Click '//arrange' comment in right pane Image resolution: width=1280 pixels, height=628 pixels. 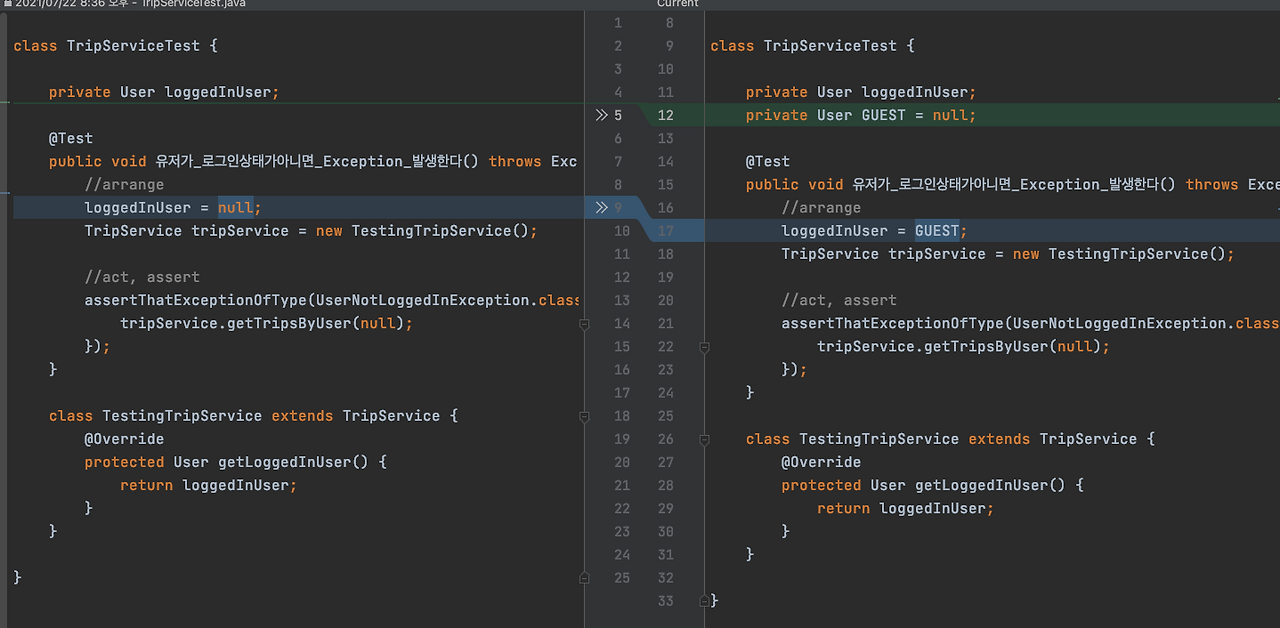coord(821,208)
